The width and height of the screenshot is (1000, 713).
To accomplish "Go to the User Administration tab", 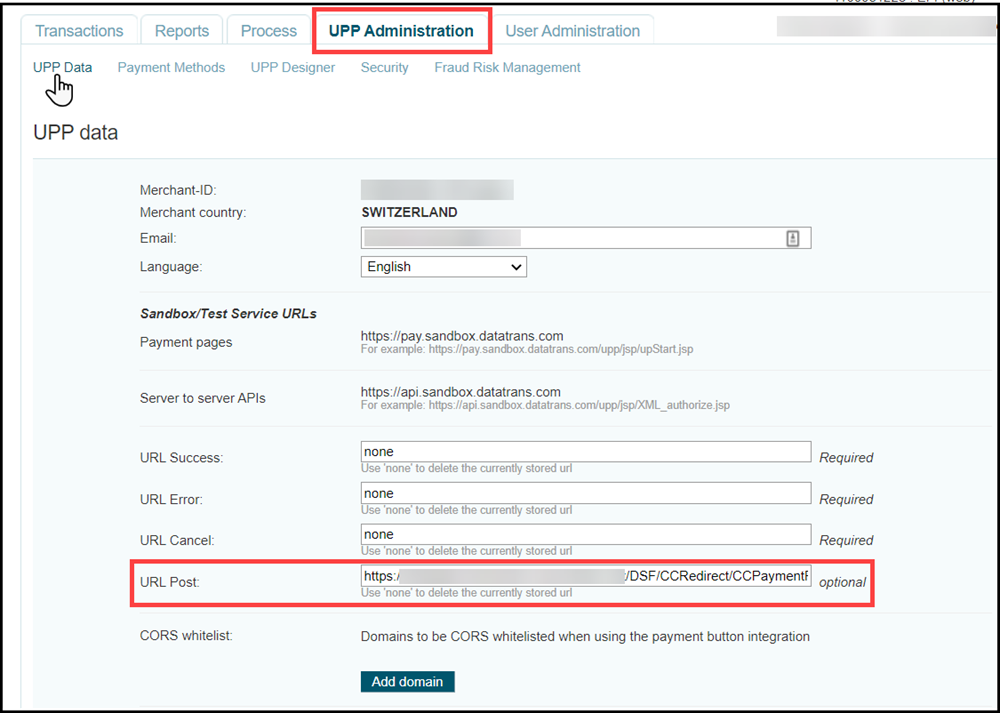I will tap(572, 31).
